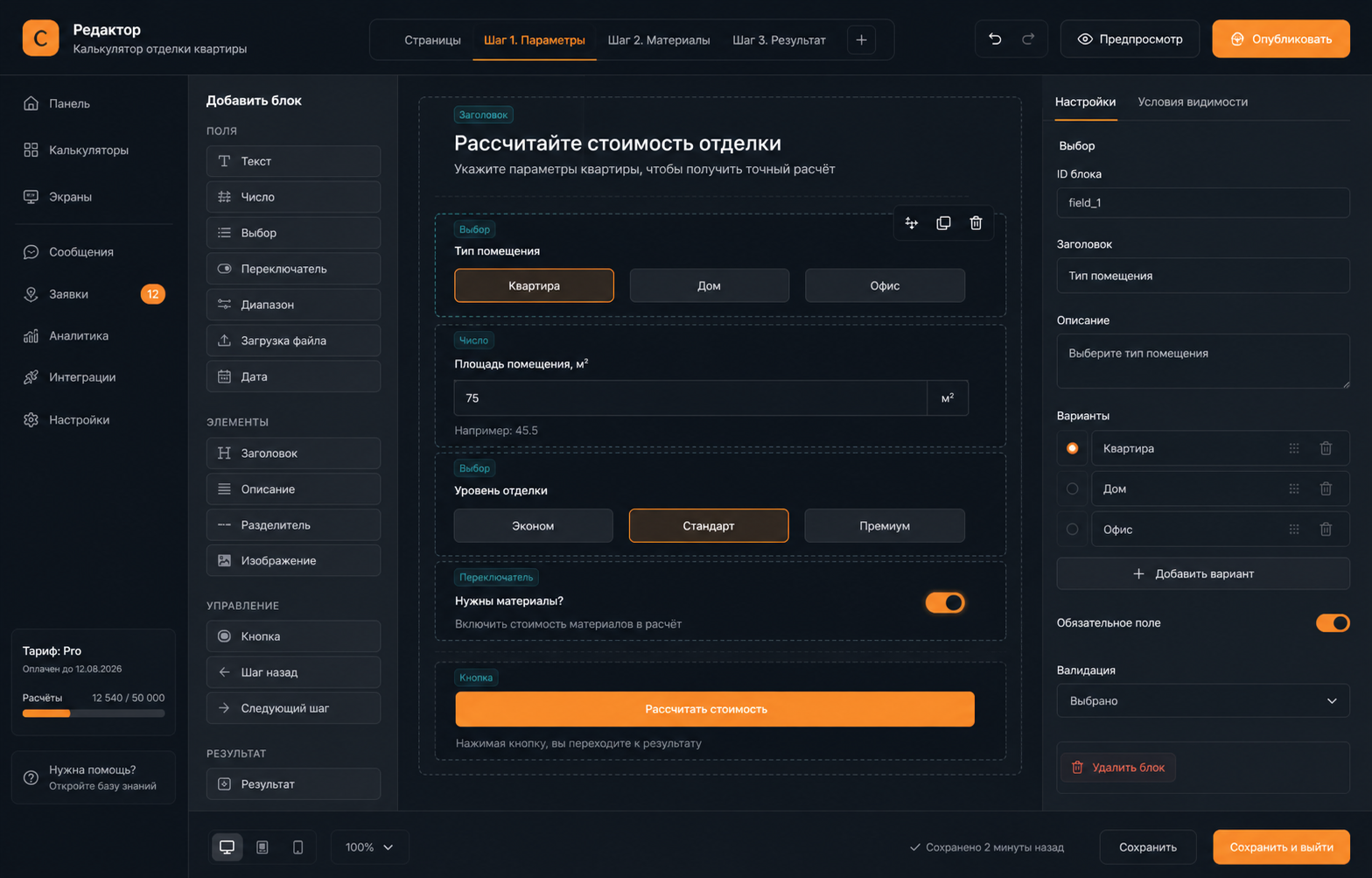
Task: Select the Квартира variant radio button
Action: pos(1072,448)
